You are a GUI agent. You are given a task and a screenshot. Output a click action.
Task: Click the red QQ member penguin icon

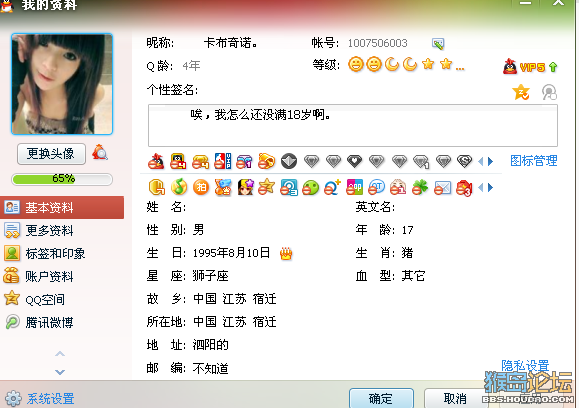(156, 161)
